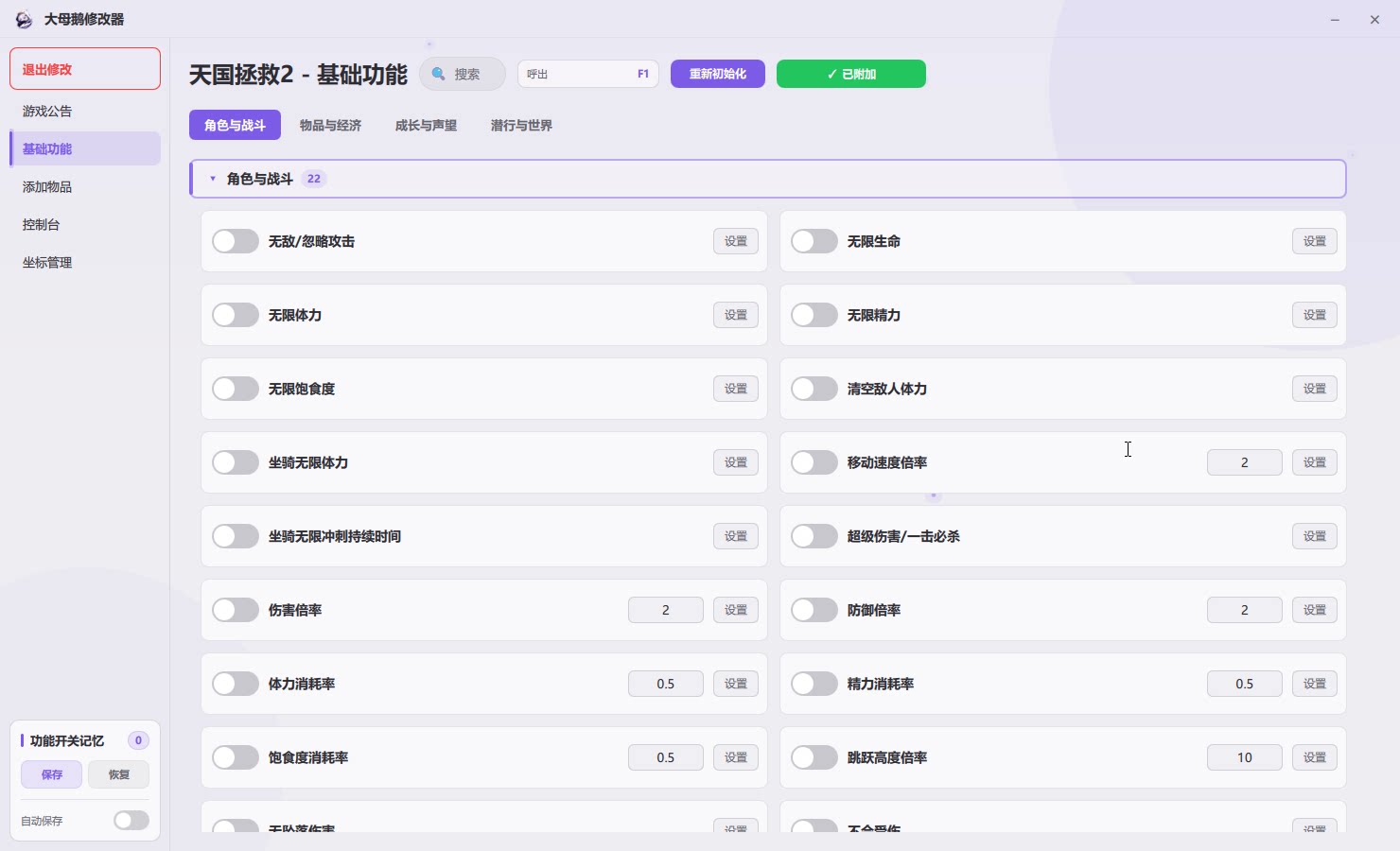The height and width of the screenshot is (851, 1400).
Task: Edit 跳跃高度倍率 value 10
Action: (x=1245, y=757)
